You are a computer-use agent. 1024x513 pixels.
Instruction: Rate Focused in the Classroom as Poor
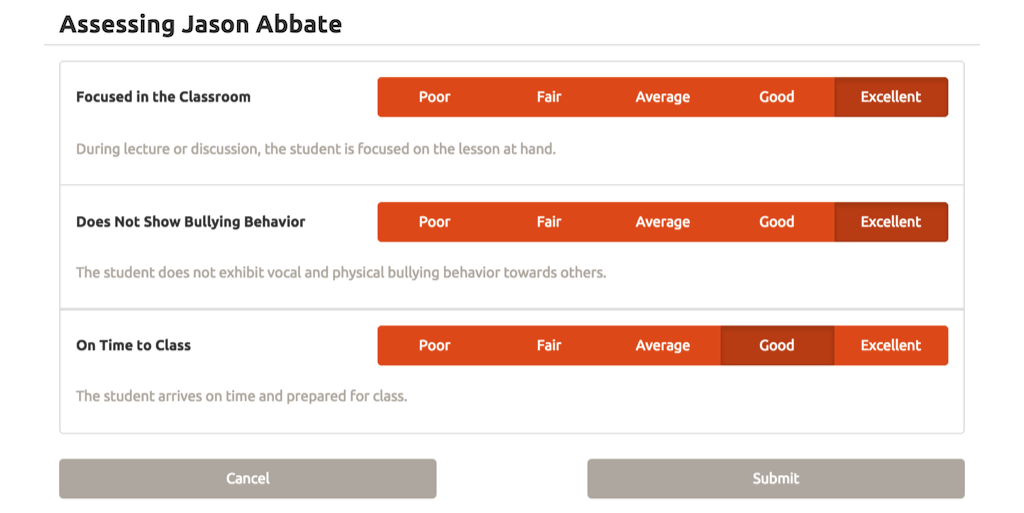click(434, 97)
